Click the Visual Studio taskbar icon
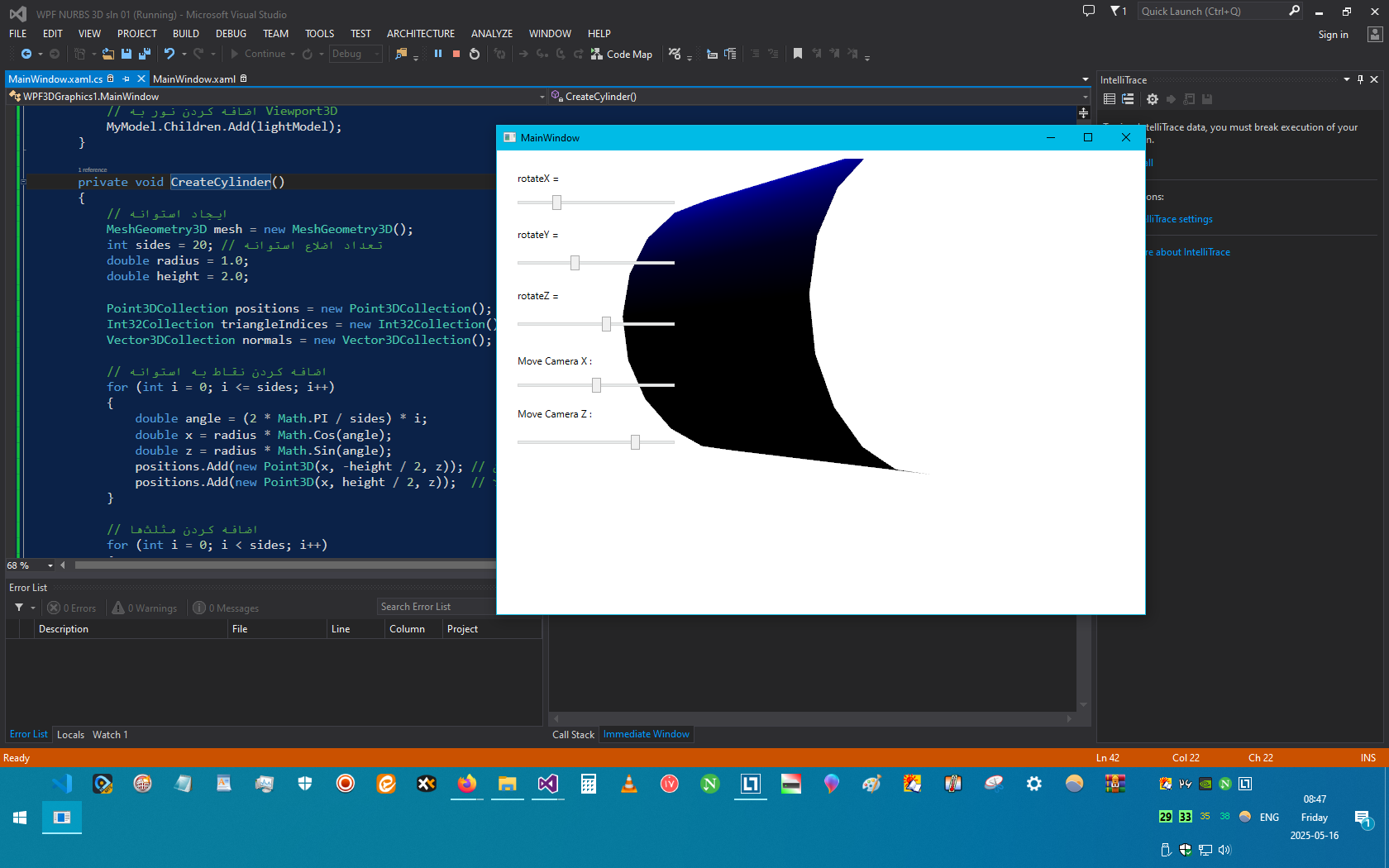 coord(548,784)
